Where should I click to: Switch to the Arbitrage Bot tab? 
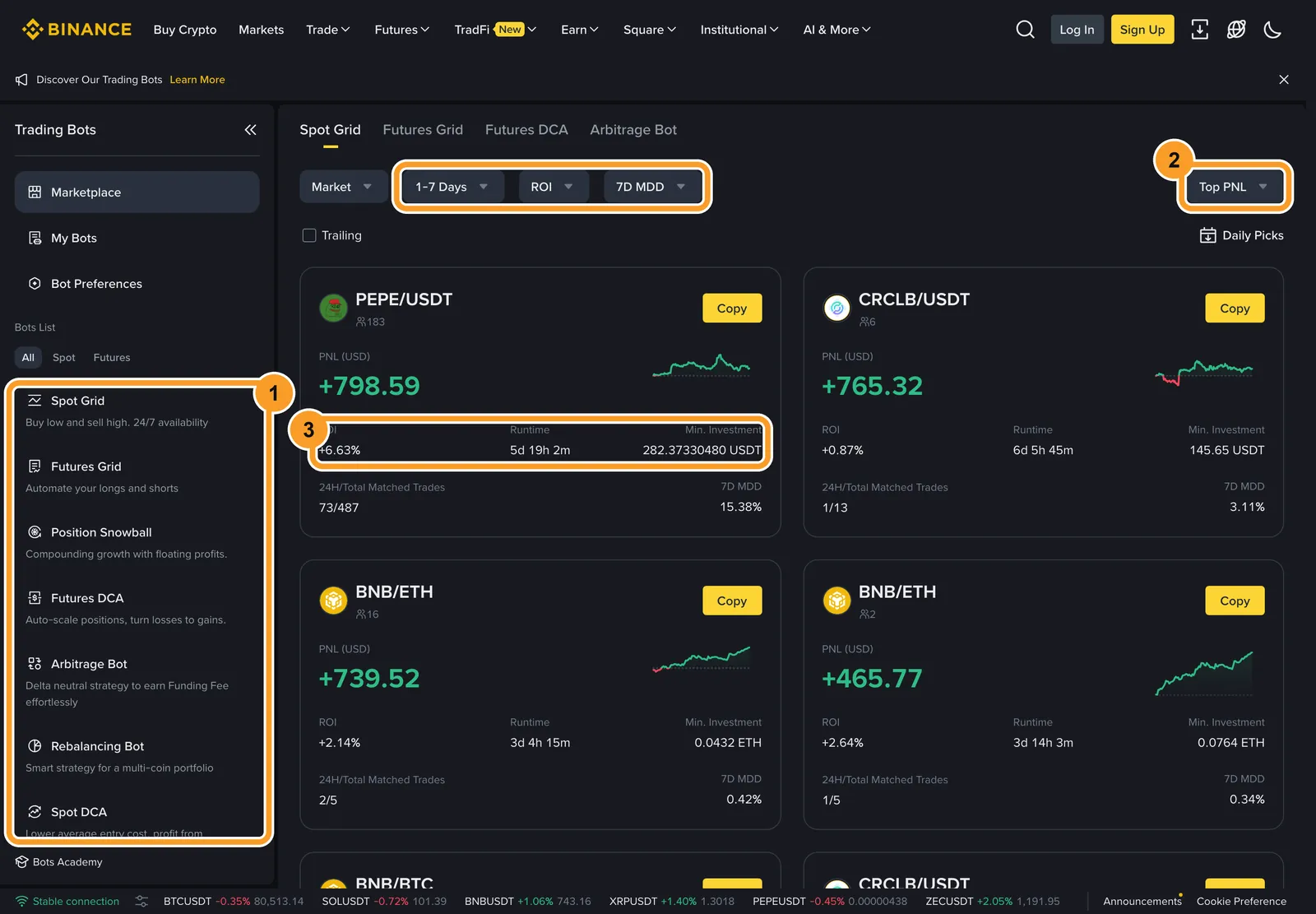coord(633,130)
